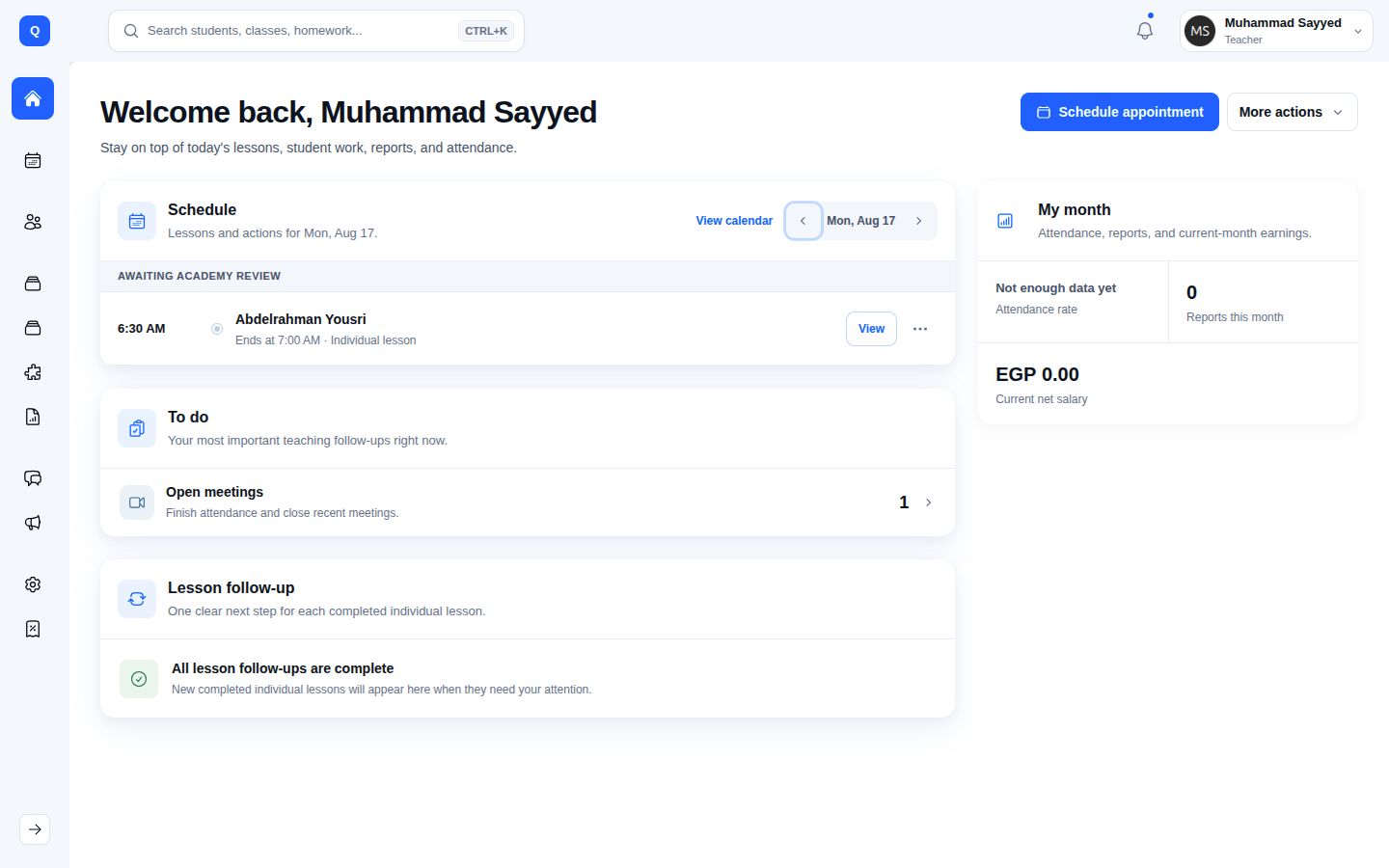Open the Muhammad Sayyed profile menu
The height and width of the screenshot is (868, 1389).
pos(1276,31)
